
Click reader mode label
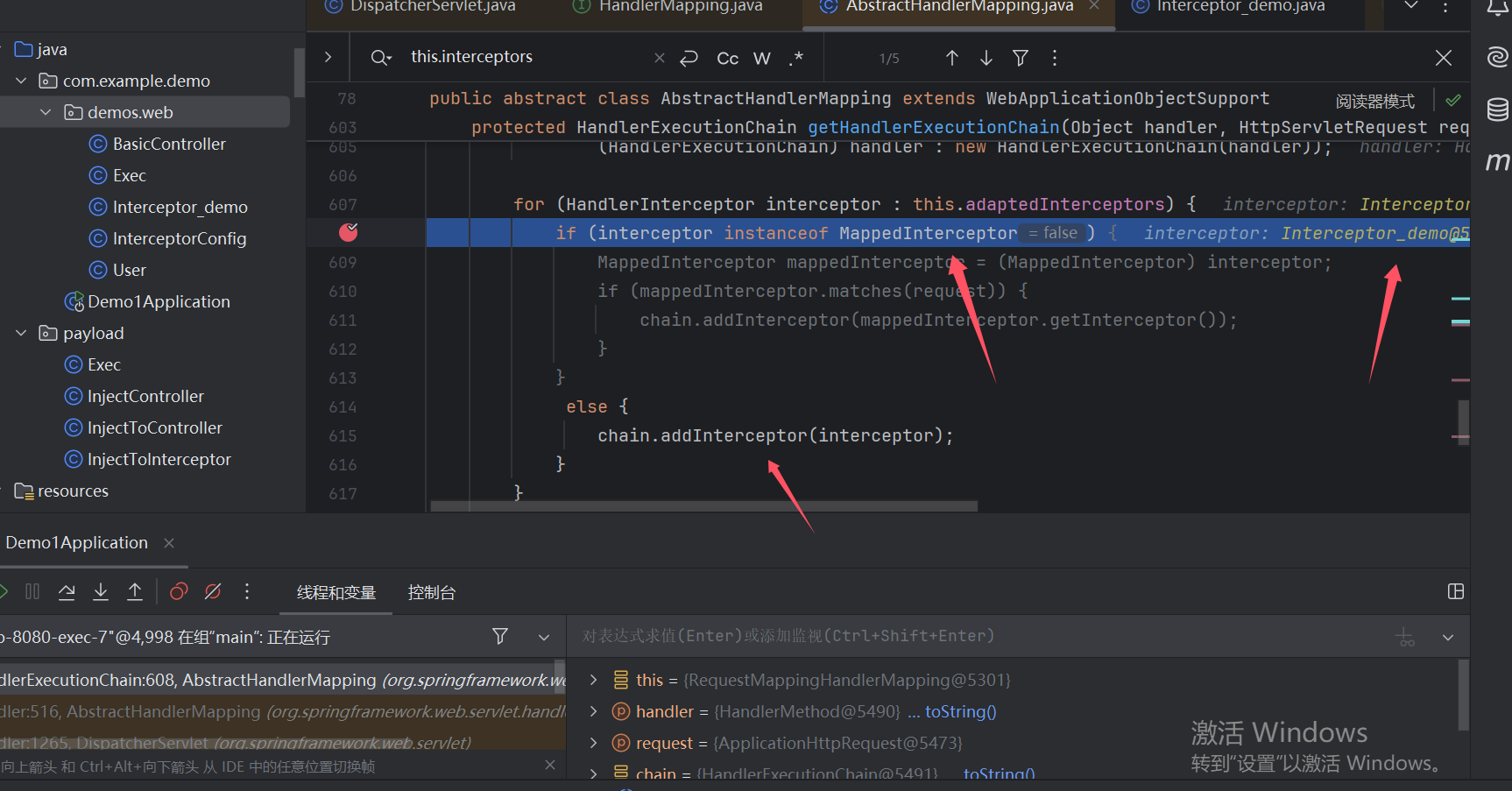click(1374, 102)
